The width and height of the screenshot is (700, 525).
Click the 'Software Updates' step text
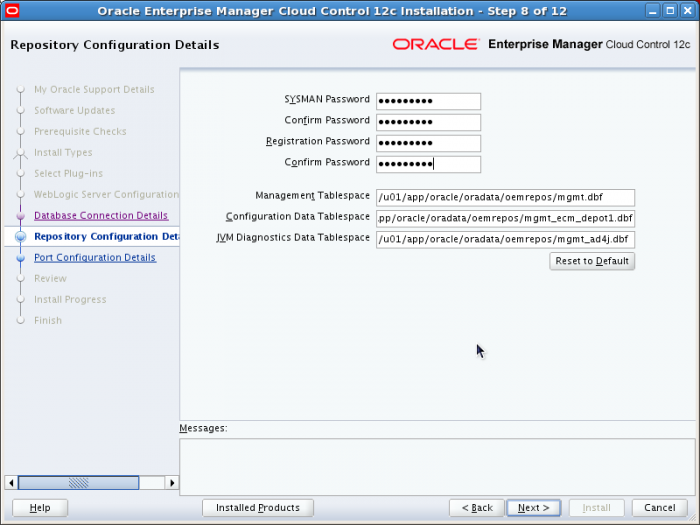pyautogui.click(x=75, y=111)
